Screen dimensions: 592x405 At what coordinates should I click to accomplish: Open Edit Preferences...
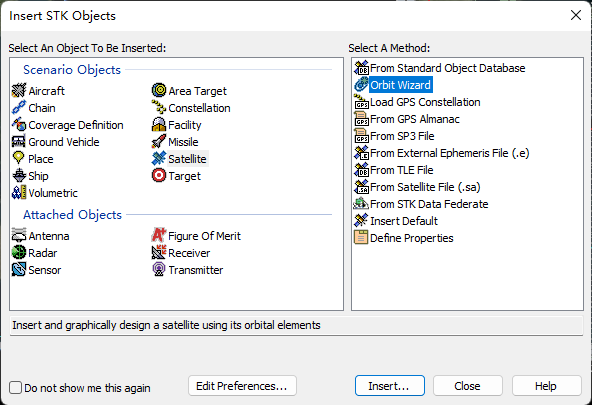[x=242, y=386]
